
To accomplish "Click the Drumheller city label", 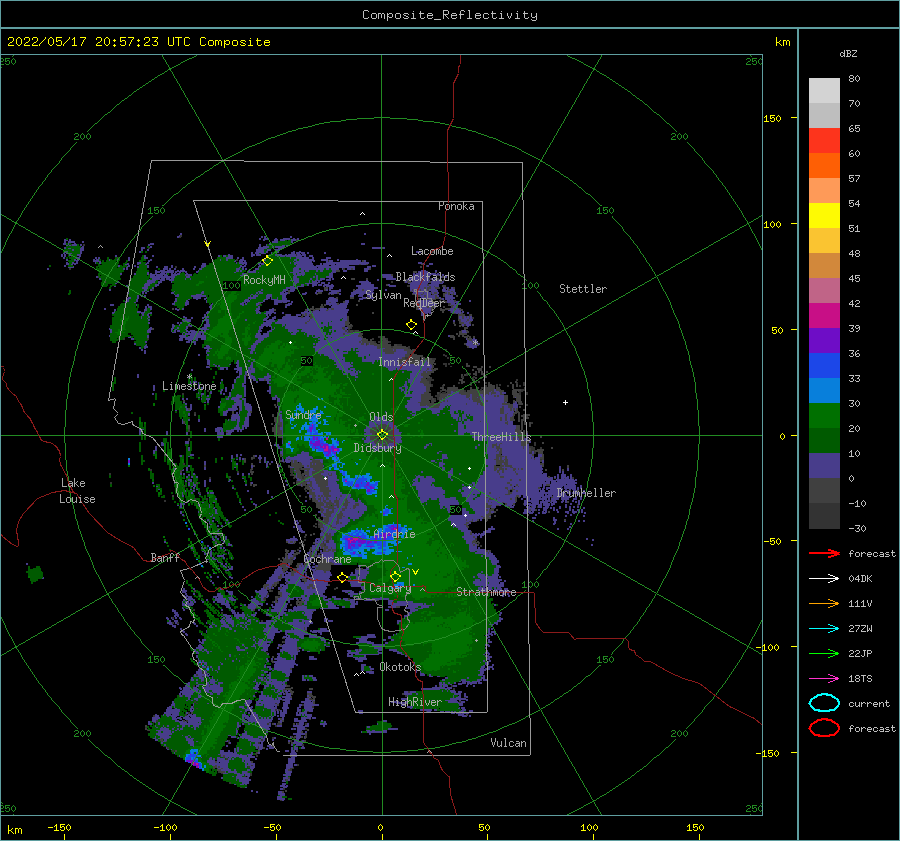I will coord(586,493).
